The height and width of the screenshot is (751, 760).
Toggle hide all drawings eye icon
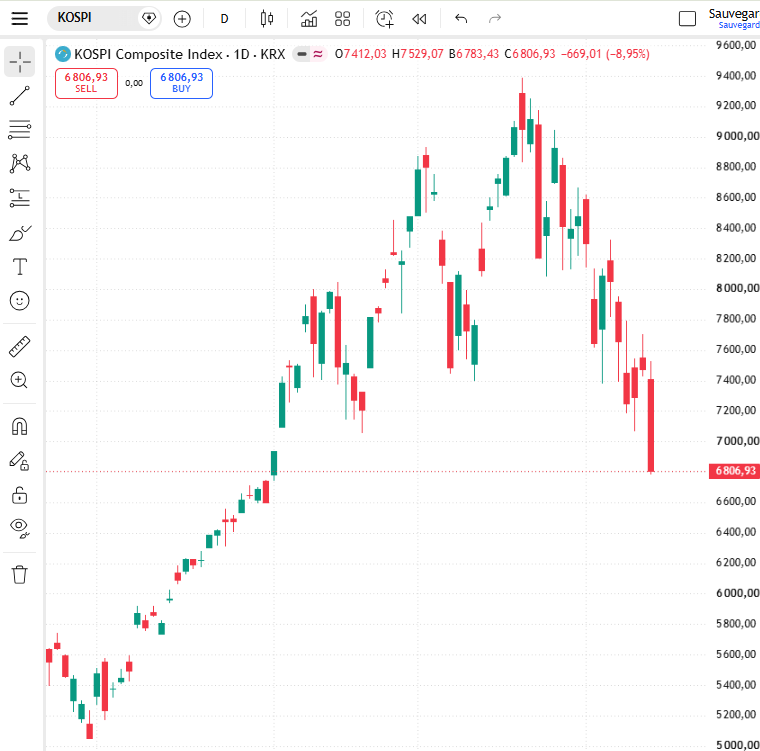(19, 528)
